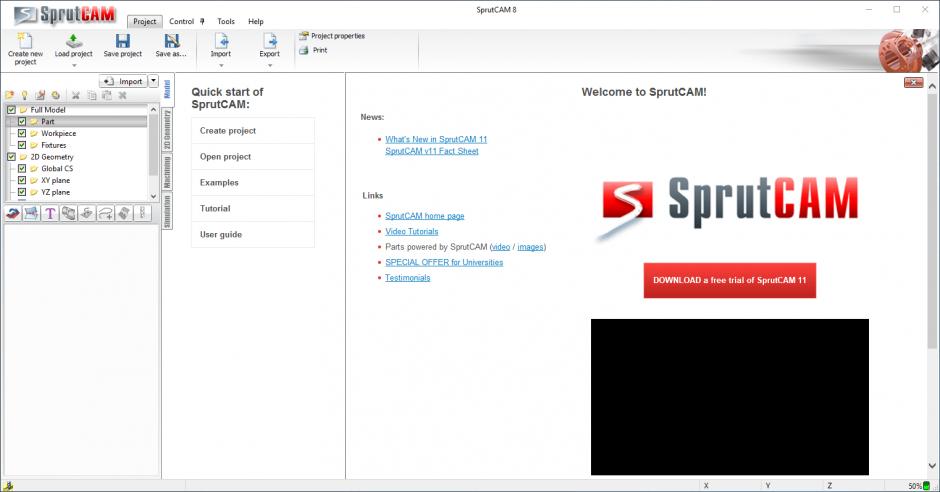Switch to the vertical 2D Geometry tab
940x492 pixels.
coord(167,130)
